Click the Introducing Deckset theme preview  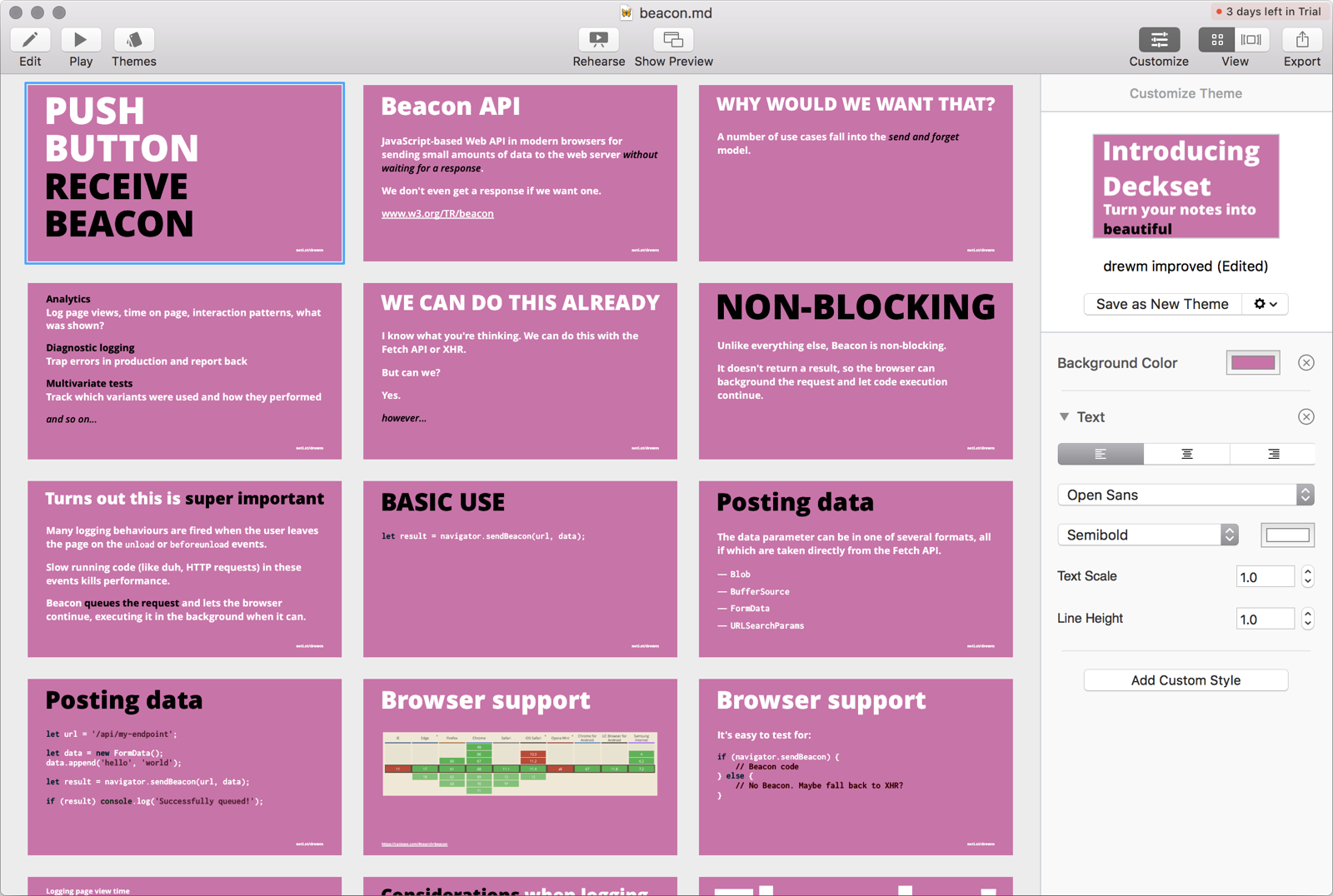click(x=1186, y=187)
